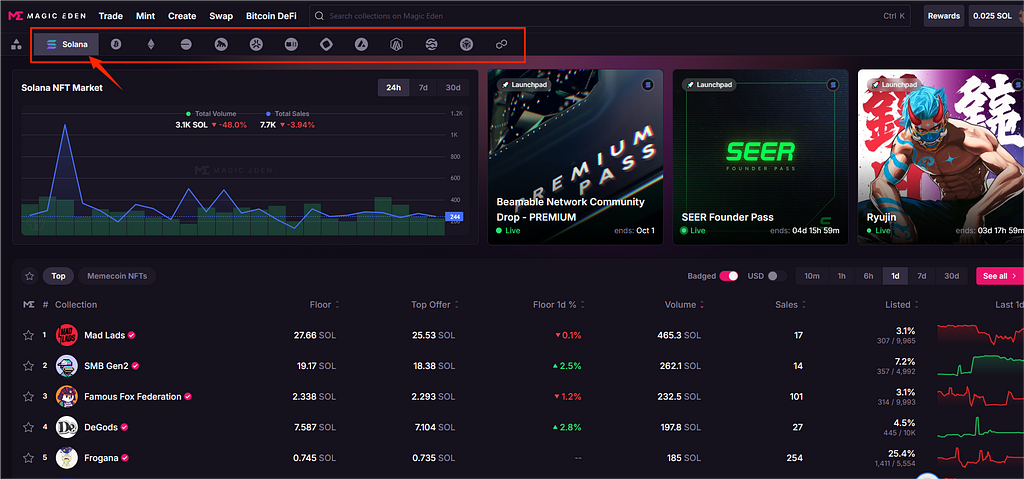Choose the Arbitrum chain icon
The image size is (1024, 479).
[396, 44]
